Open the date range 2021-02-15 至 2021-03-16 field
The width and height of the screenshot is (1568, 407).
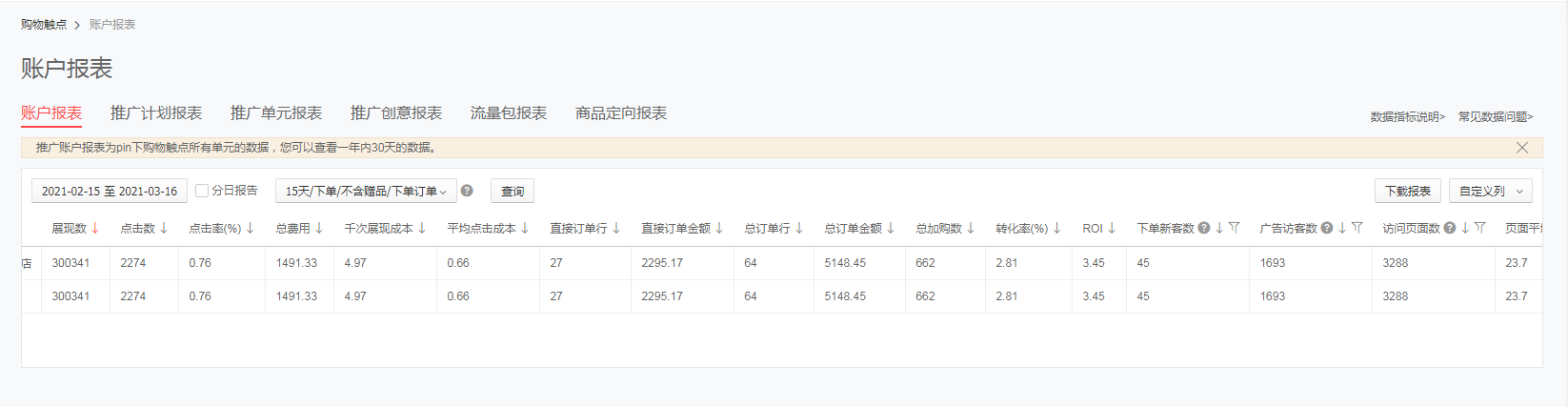(110, 192)
